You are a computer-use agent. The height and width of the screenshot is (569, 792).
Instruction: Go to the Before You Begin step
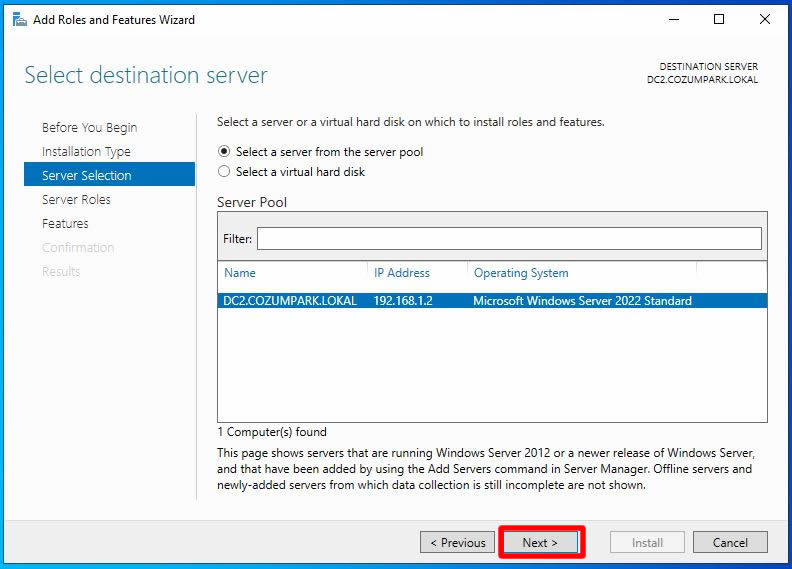89,128
